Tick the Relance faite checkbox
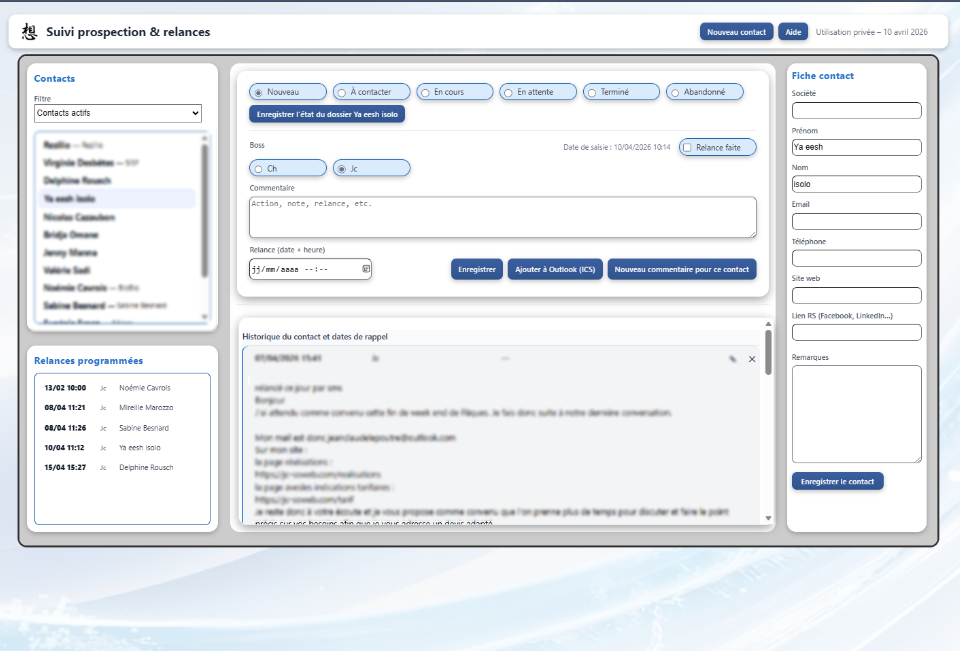The height and width of the screenshot is (651, 960). click(x=687, y=147)
